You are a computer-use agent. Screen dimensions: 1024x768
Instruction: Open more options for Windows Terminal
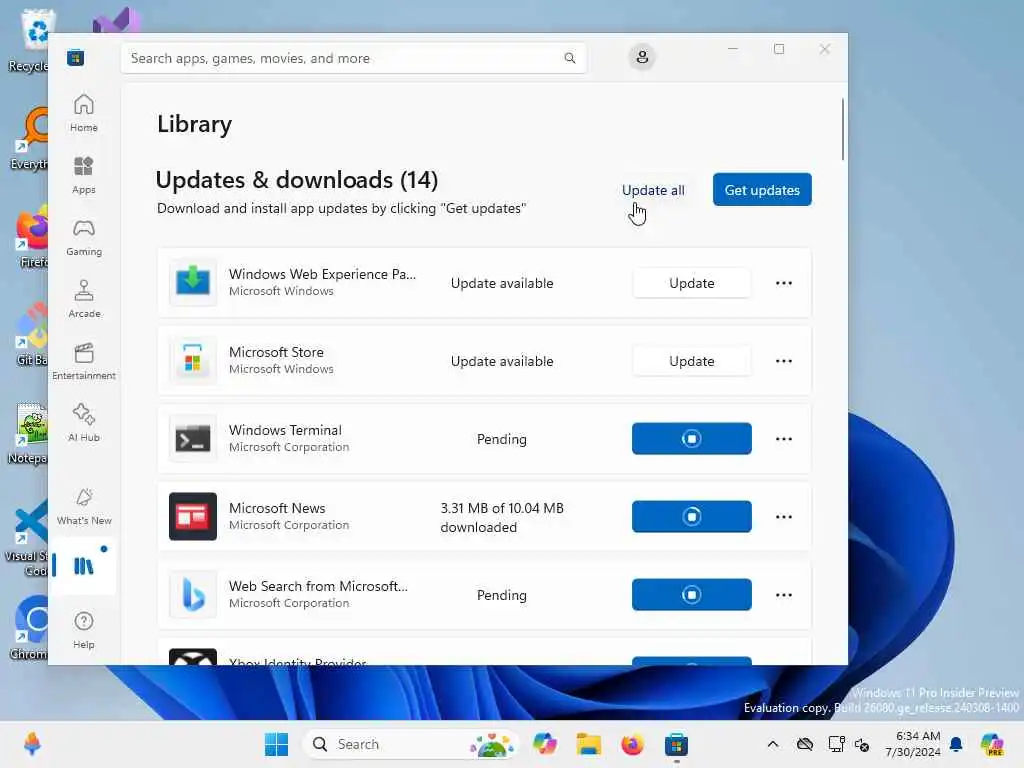point(784,439)
